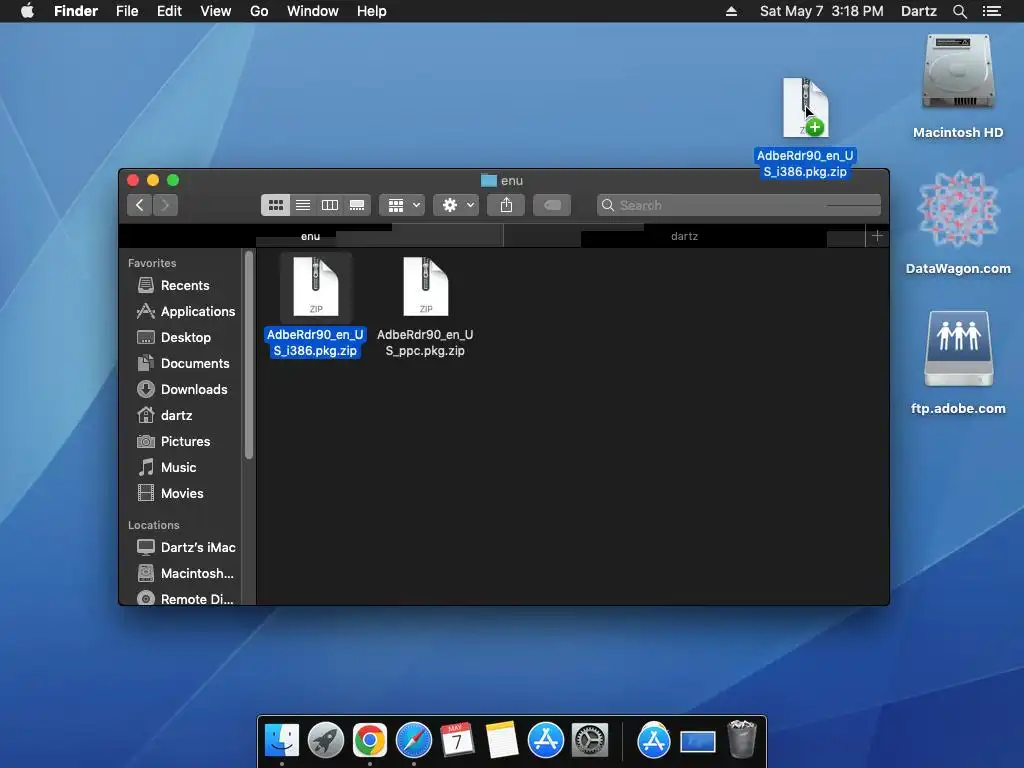Open Notes from the Dock

pyautogui.click(x=502, y=740)
